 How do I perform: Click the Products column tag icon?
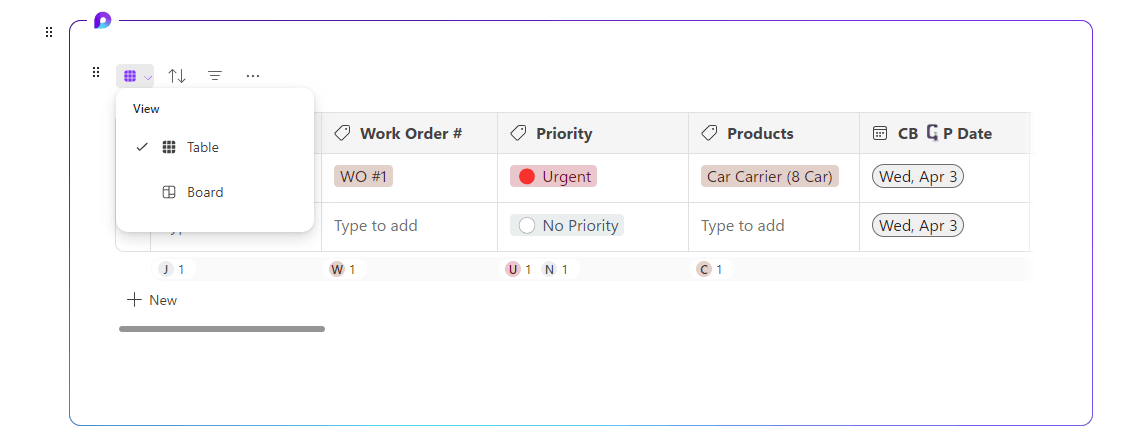coord(709,133)
